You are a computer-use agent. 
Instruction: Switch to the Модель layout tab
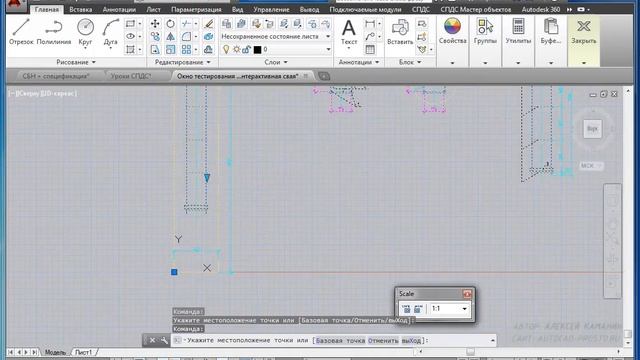55,352
